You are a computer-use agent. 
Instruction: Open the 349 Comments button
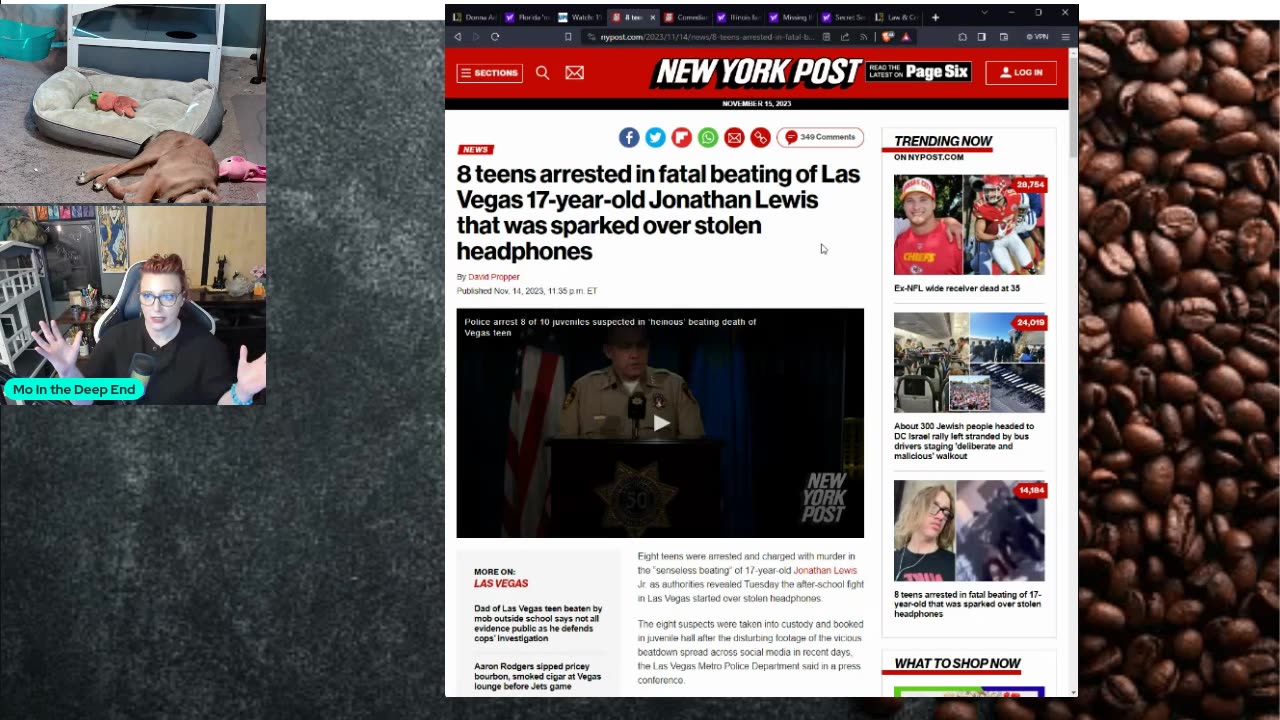coord(820,137)
